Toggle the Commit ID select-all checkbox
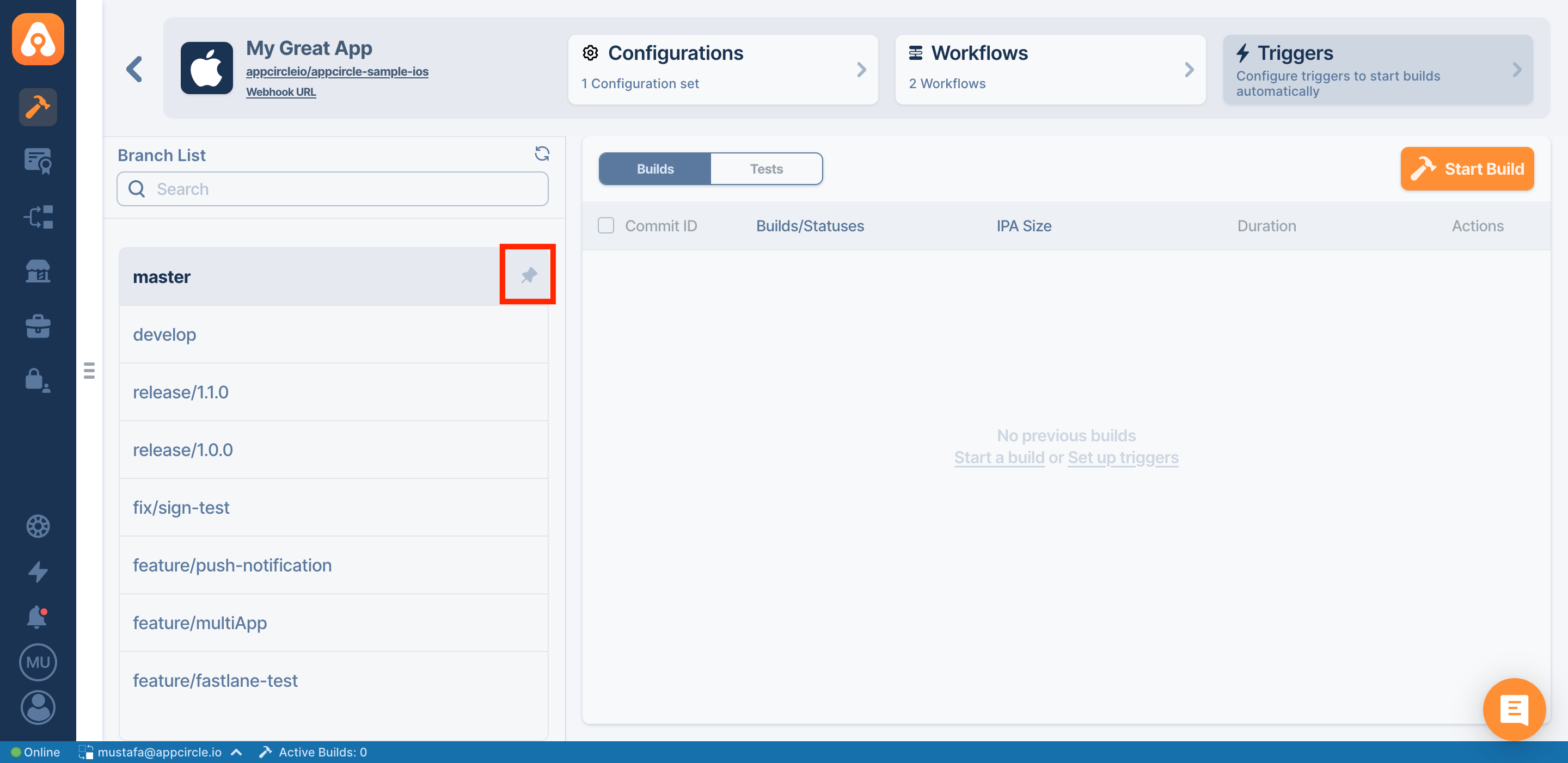This screenshot has width=1568, height=763. click(605, 226)
